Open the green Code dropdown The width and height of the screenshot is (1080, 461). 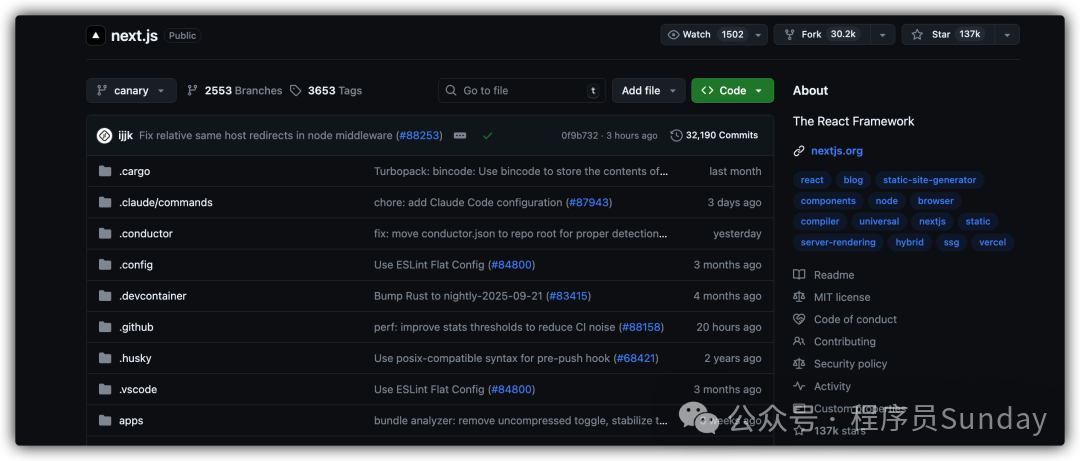(732, 90)
